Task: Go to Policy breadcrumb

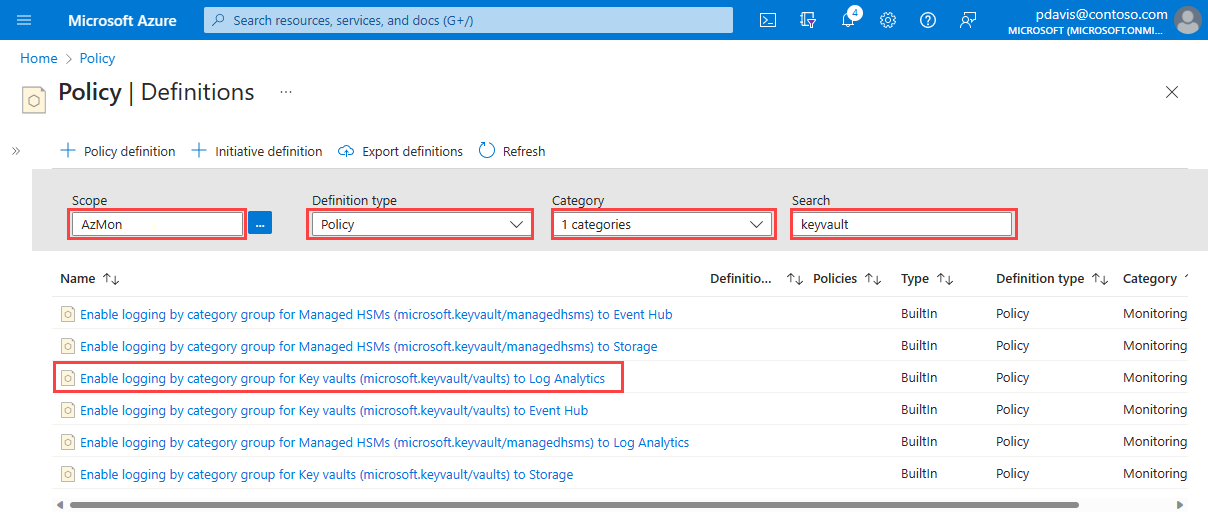Action: 97,58
